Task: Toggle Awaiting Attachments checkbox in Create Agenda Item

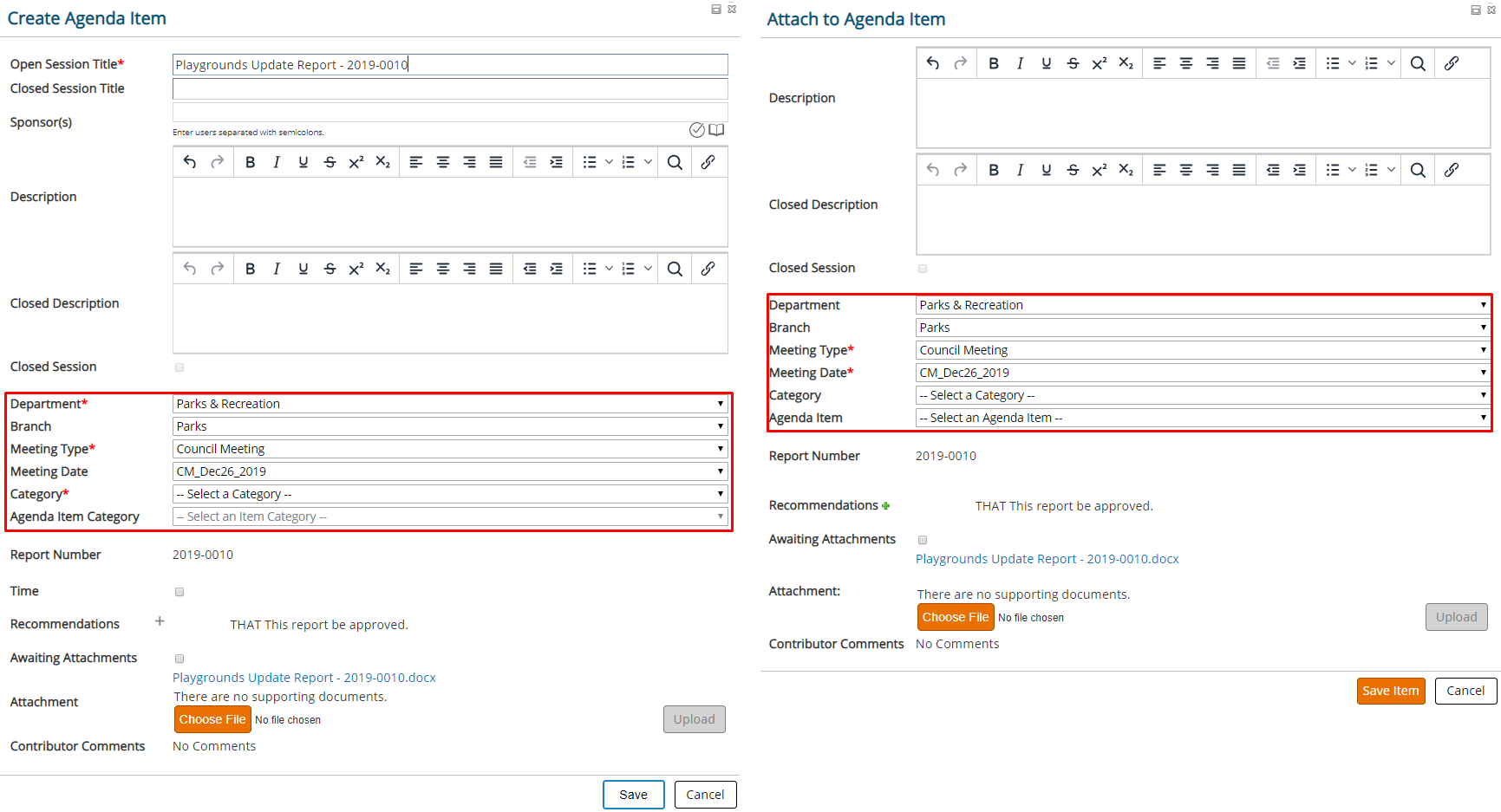Action: (179, 659)
